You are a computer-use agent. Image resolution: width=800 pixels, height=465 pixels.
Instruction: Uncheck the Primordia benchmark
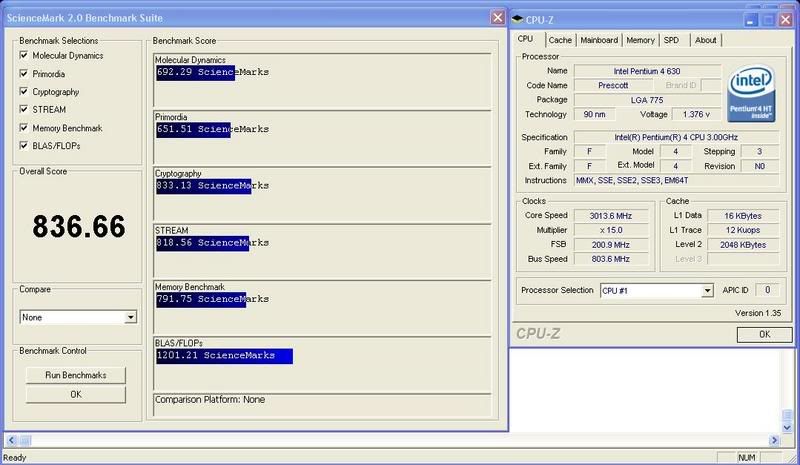pyautogui.click(x=24, y=74)
